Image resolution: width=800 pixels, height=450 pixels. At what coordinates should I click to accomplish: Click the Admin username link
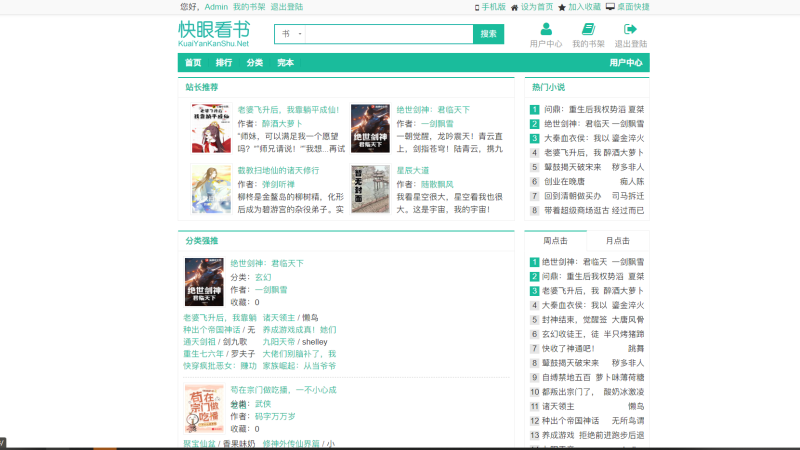pyautogui.click(x=216, y=6)
